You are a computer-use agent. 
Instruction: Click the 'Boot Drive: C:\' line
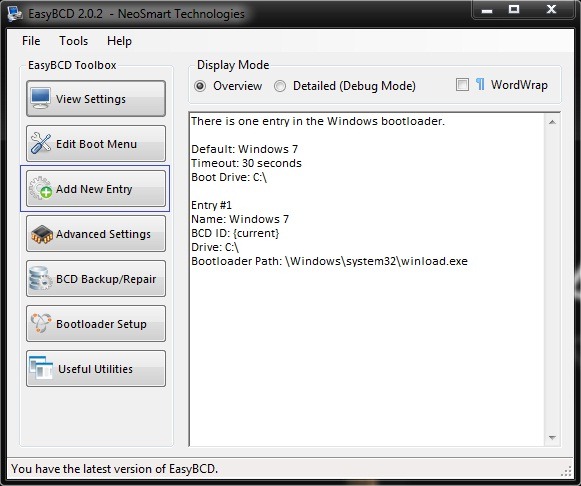(229, 177)
